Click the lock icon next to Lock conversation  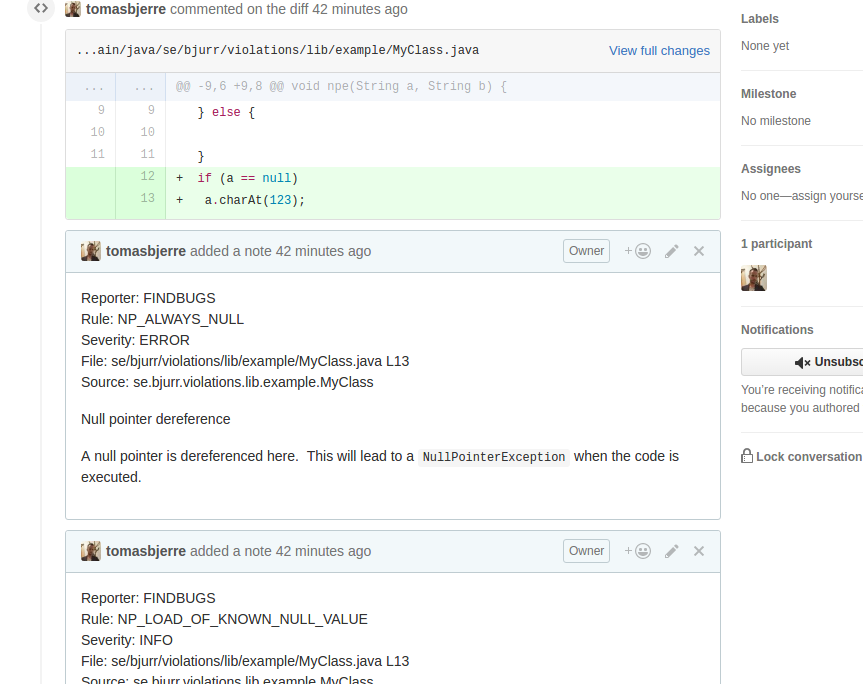tap(747, 456)
